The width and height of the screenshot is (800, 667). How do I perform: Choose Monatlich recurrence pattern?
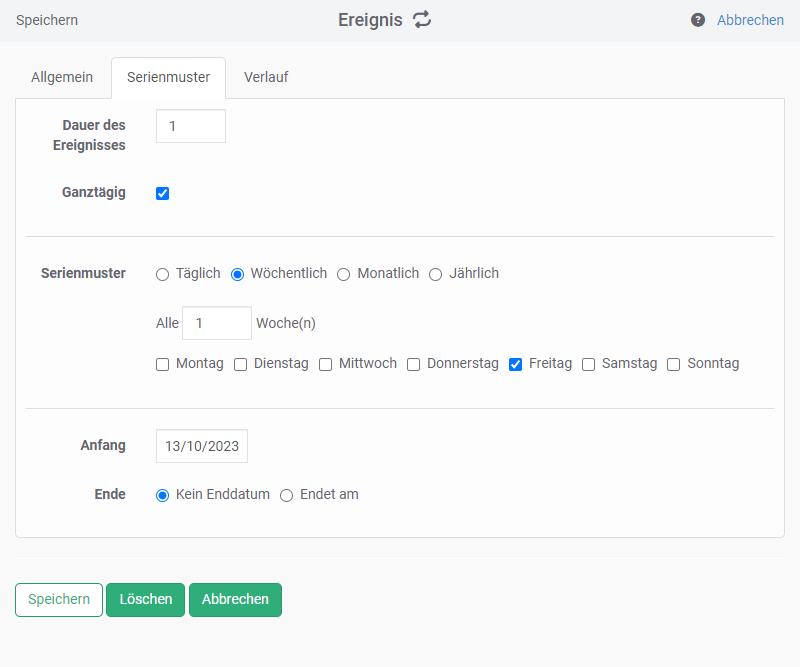coord(344,274)
